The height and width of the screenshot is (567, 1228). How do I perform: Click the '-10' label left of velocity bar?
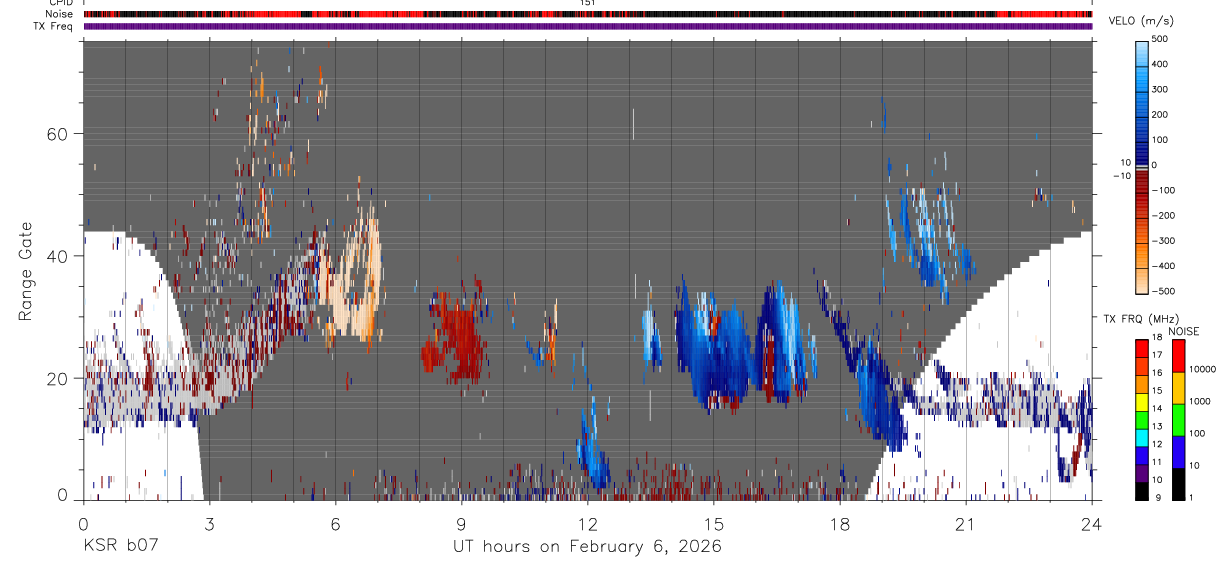coord(1120,175)
